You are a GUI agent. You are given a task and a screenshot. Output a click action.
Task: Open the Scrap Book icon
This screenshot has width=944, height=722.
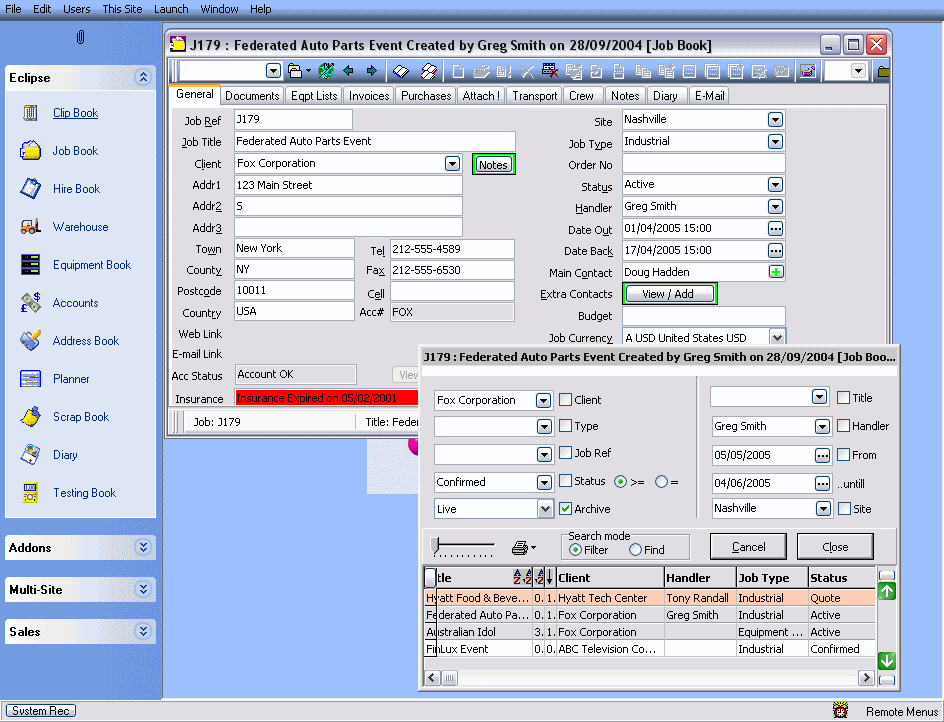click(30, 416)
